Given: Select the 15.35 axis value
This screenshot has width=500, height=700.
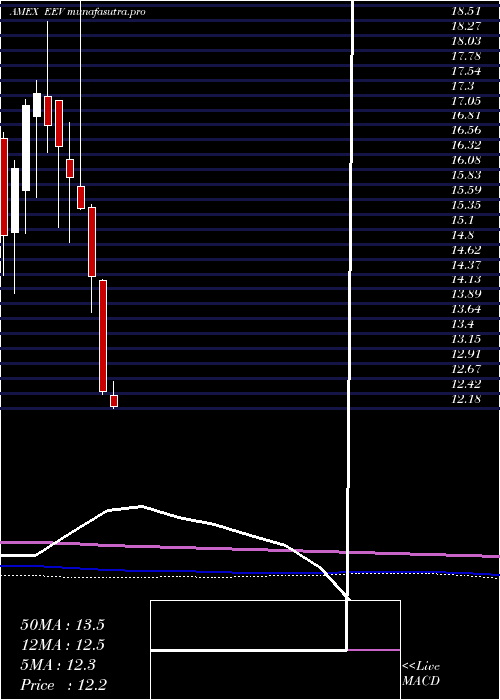Looking at the screenshot, I should click(466, 205).
